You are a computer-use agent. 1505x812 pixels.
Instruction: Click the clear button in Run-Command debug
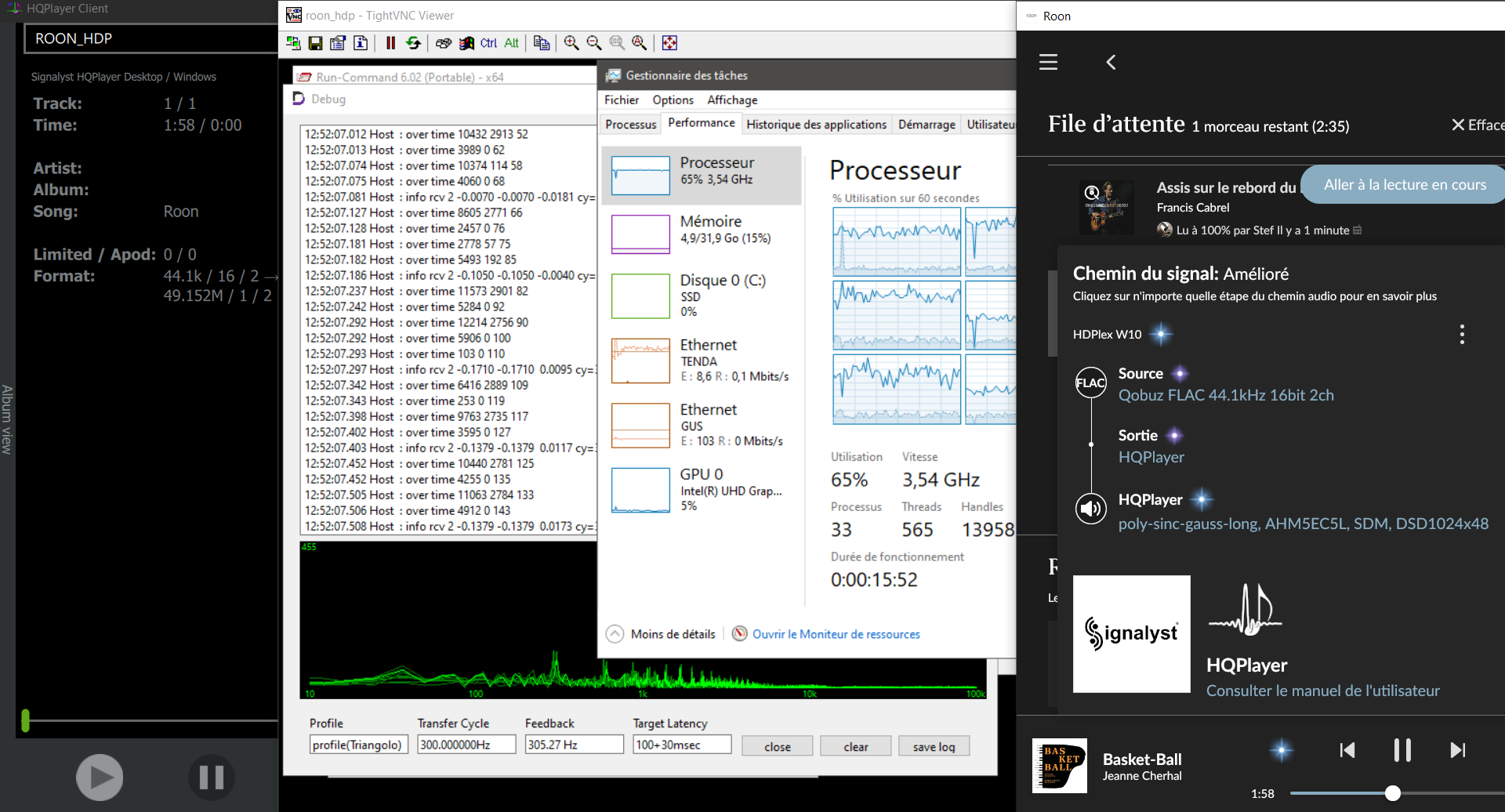pyautogui.click(x=855, y=746)
